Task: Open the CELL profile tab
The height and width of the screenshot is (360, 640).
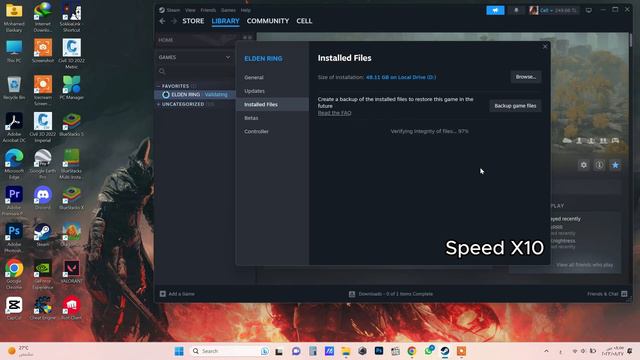Action: tap(304, 21)
